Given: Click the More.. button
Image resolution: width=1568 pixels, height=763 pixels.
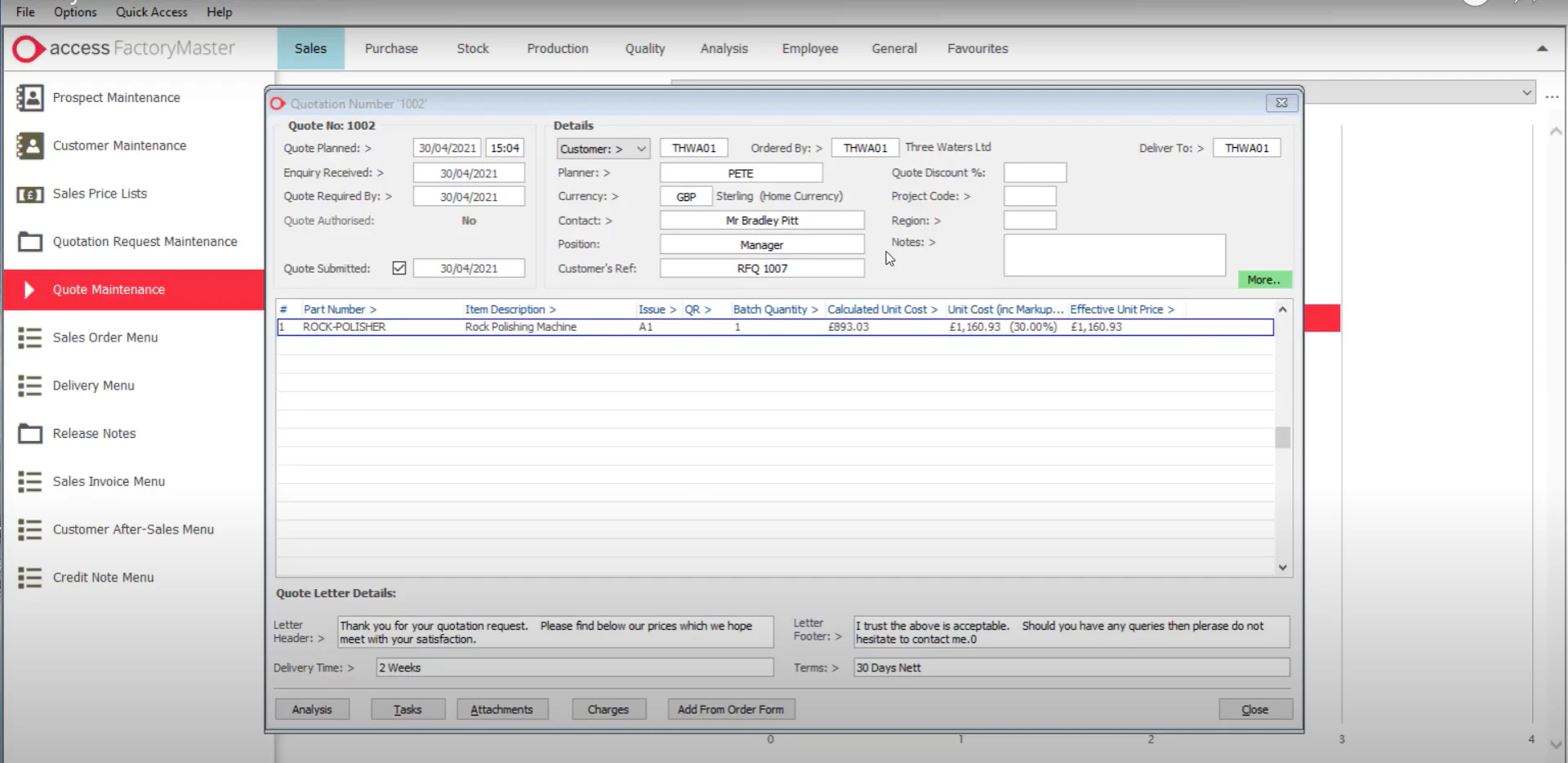Looking at the screenshot, I should click(x=1264, y=279).
